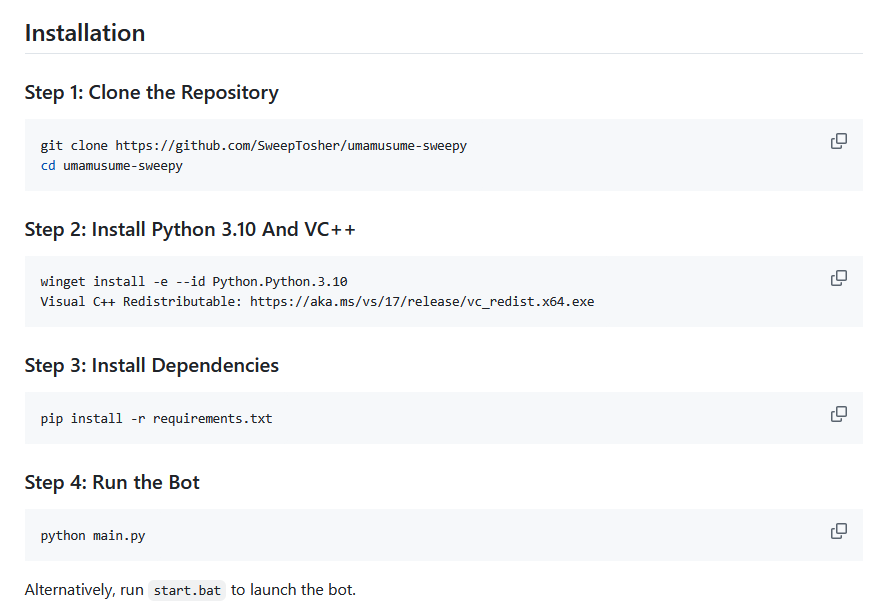This screenshot has height=607, width=882.
Task: Click the winget install Python.Python.3.10 line
Action: tap(194, 282)
